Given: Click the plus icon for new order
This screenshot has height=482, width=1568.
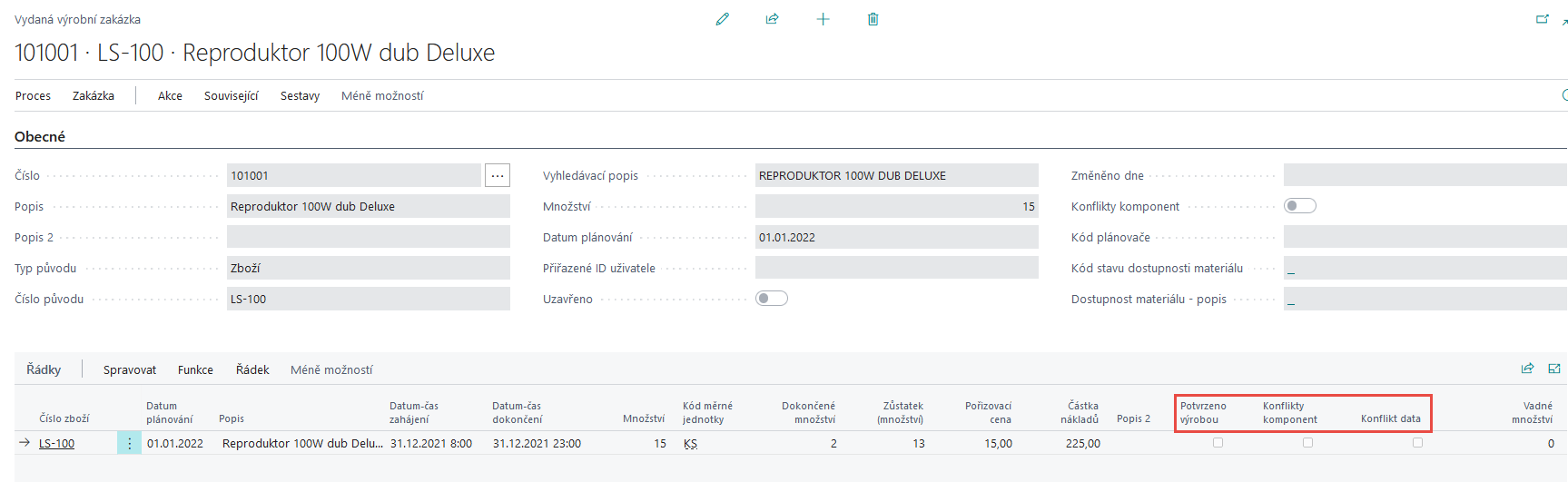Looking at the screenshot, I should tap(823, 19).
